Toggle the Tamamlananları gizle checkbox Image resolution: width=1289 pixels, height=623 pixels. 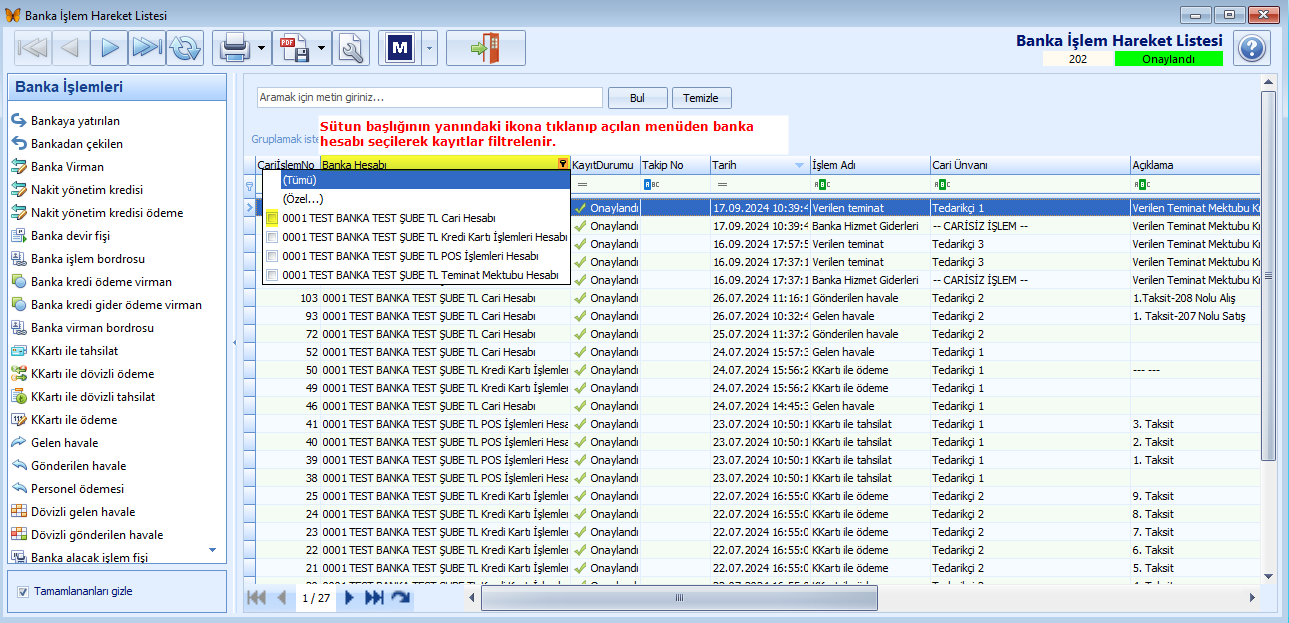point(23,591)
